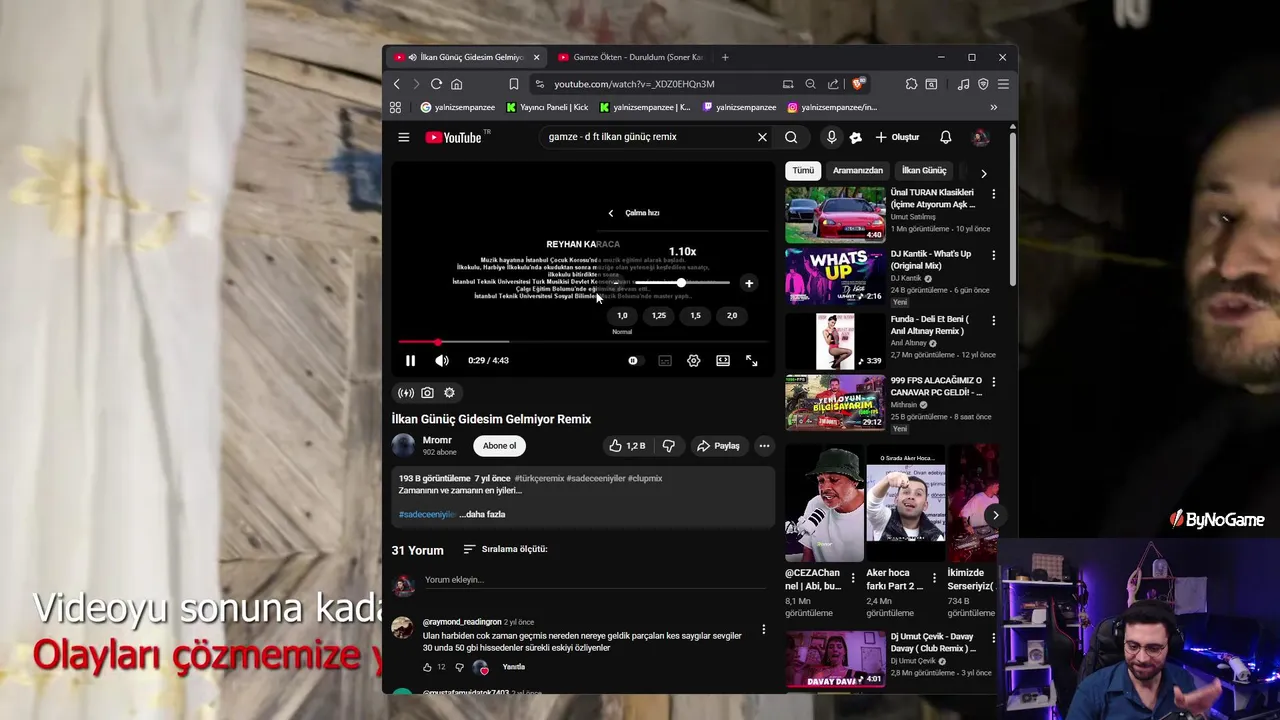Dislike the video thumbs down
The image size is (1280, 720).
pos(668,446)
